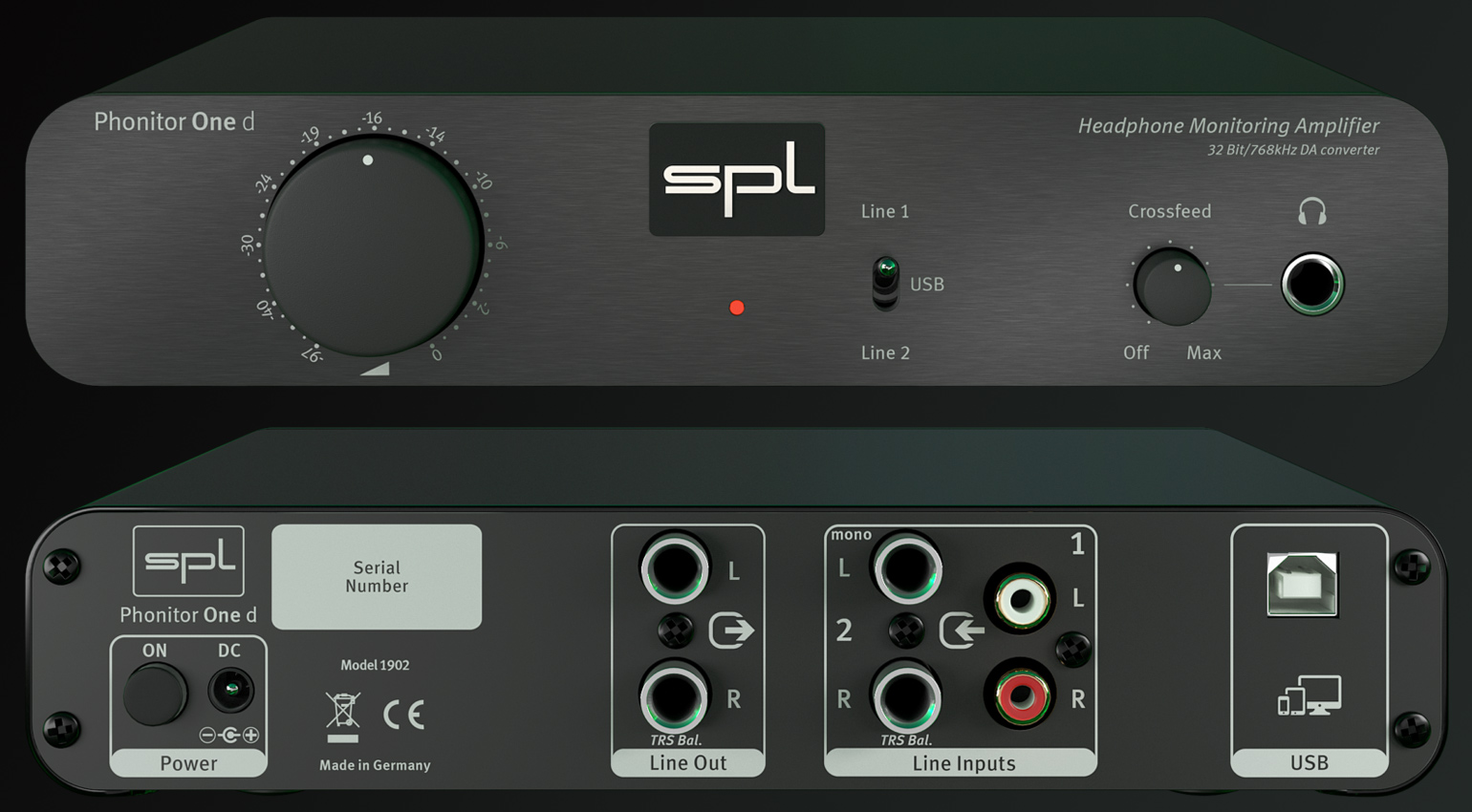This screenshot has width=1472, height=812.
Task: Click the headphones icon above the jack
Action: click(1311, 211)
